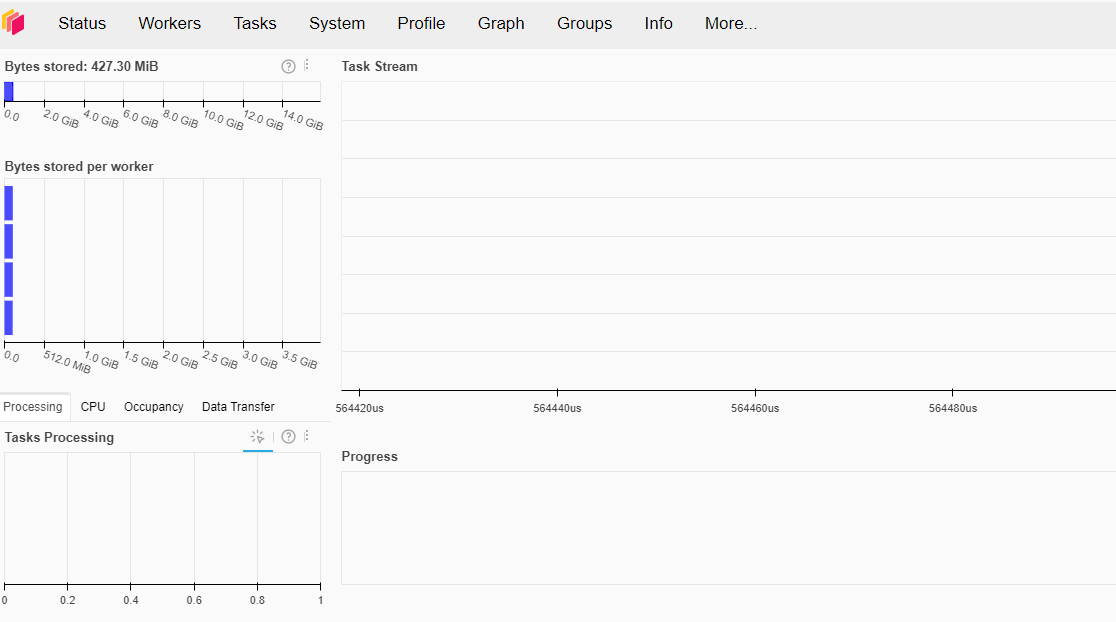Click the 14.0 GiB axis label
The width and height of the screenshot is (1116, 622).
pos(303,120)
